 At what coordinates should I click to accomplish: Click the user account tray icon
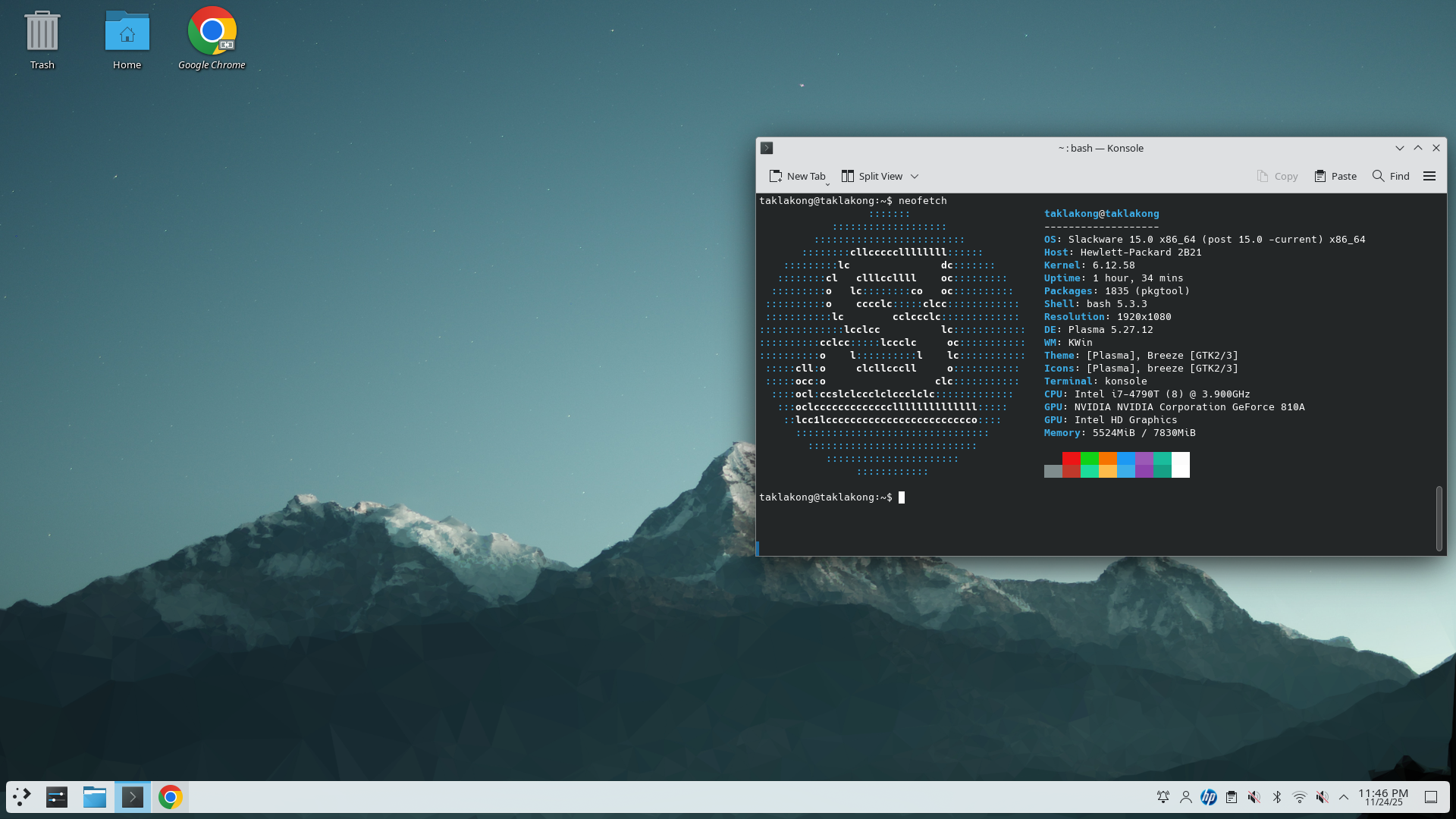1186,797
